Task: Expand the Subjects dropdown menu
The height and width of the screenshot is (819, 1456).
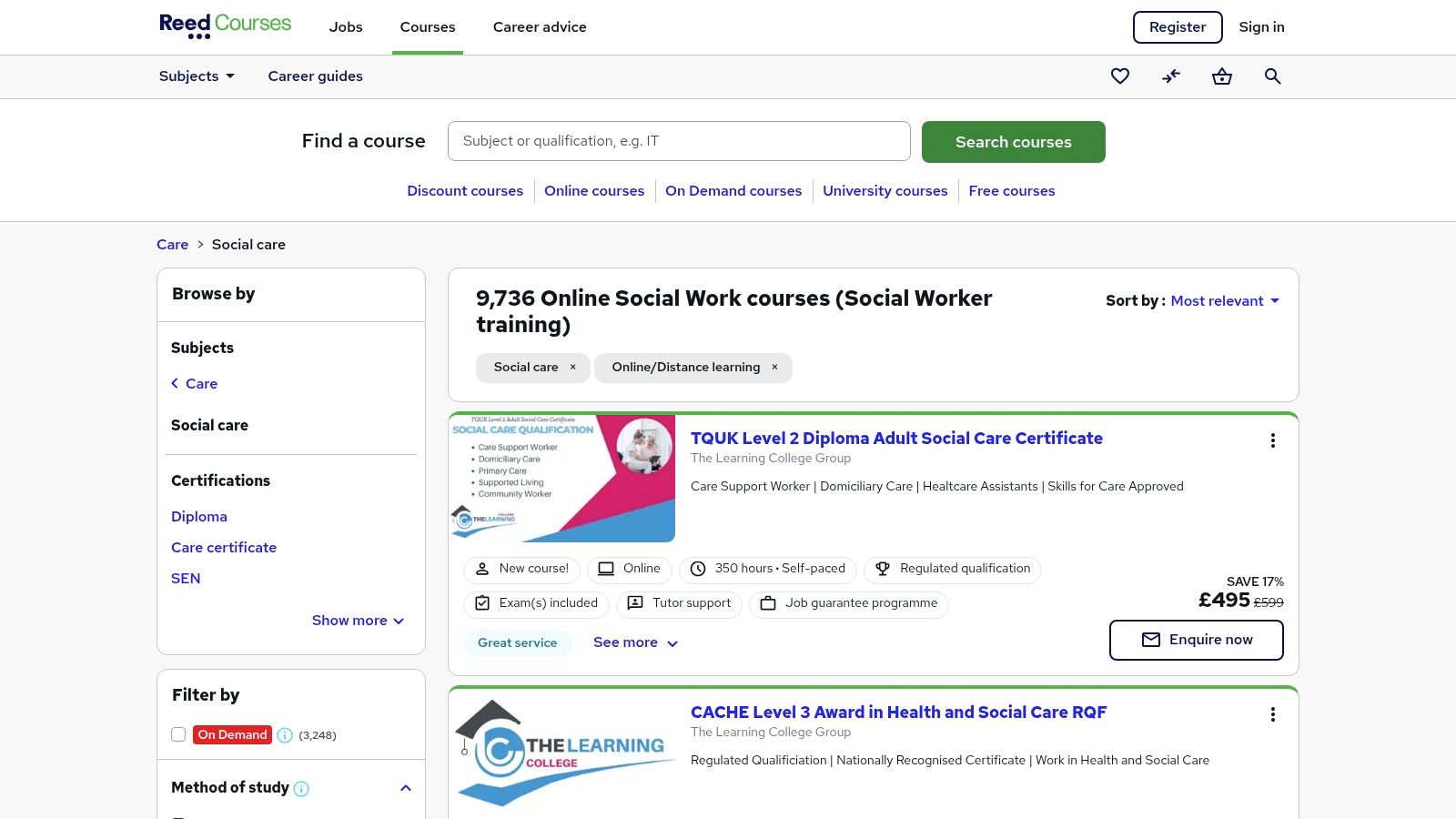Action: tap(197, 76)
